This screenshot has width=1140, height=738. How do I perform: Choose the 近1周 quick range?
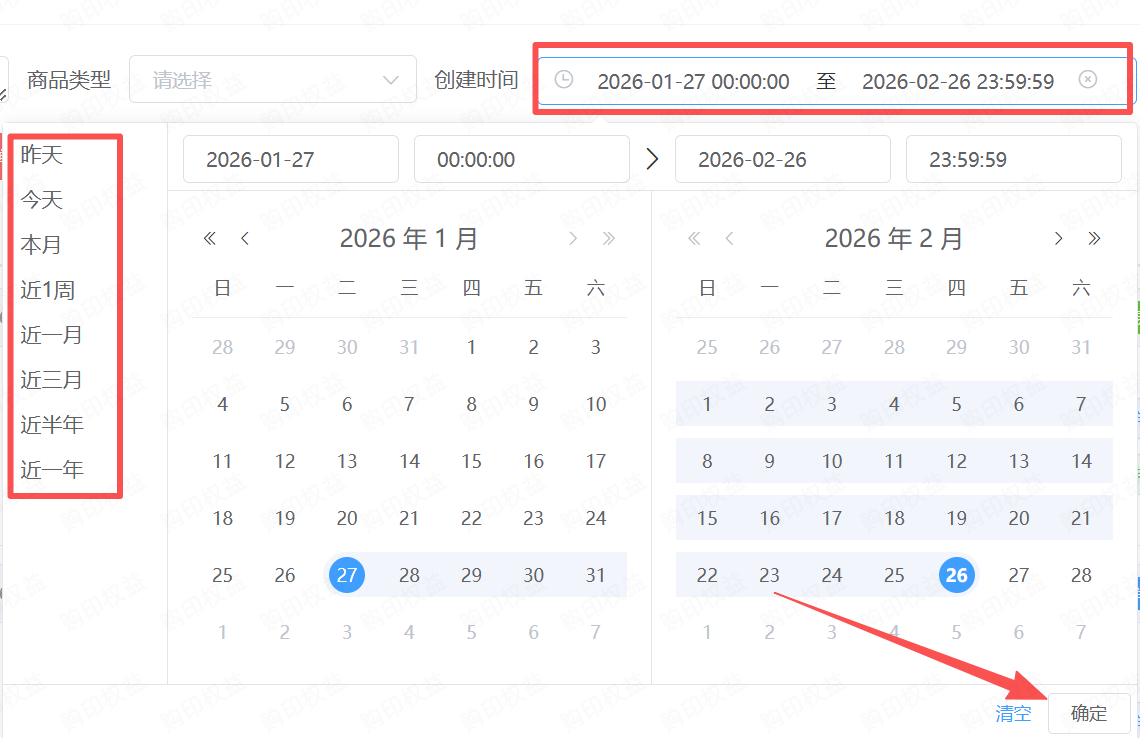pos(48,290)
